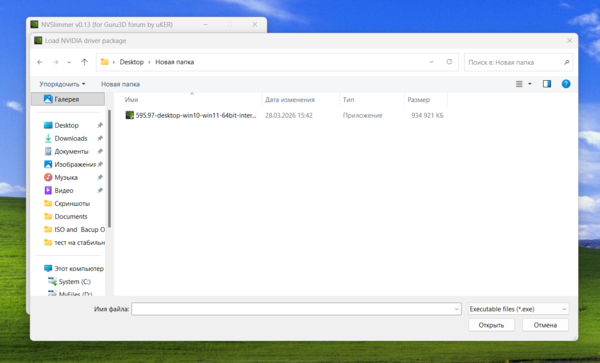Unpin Desktop using its pin icon

[x=100, y=125]
